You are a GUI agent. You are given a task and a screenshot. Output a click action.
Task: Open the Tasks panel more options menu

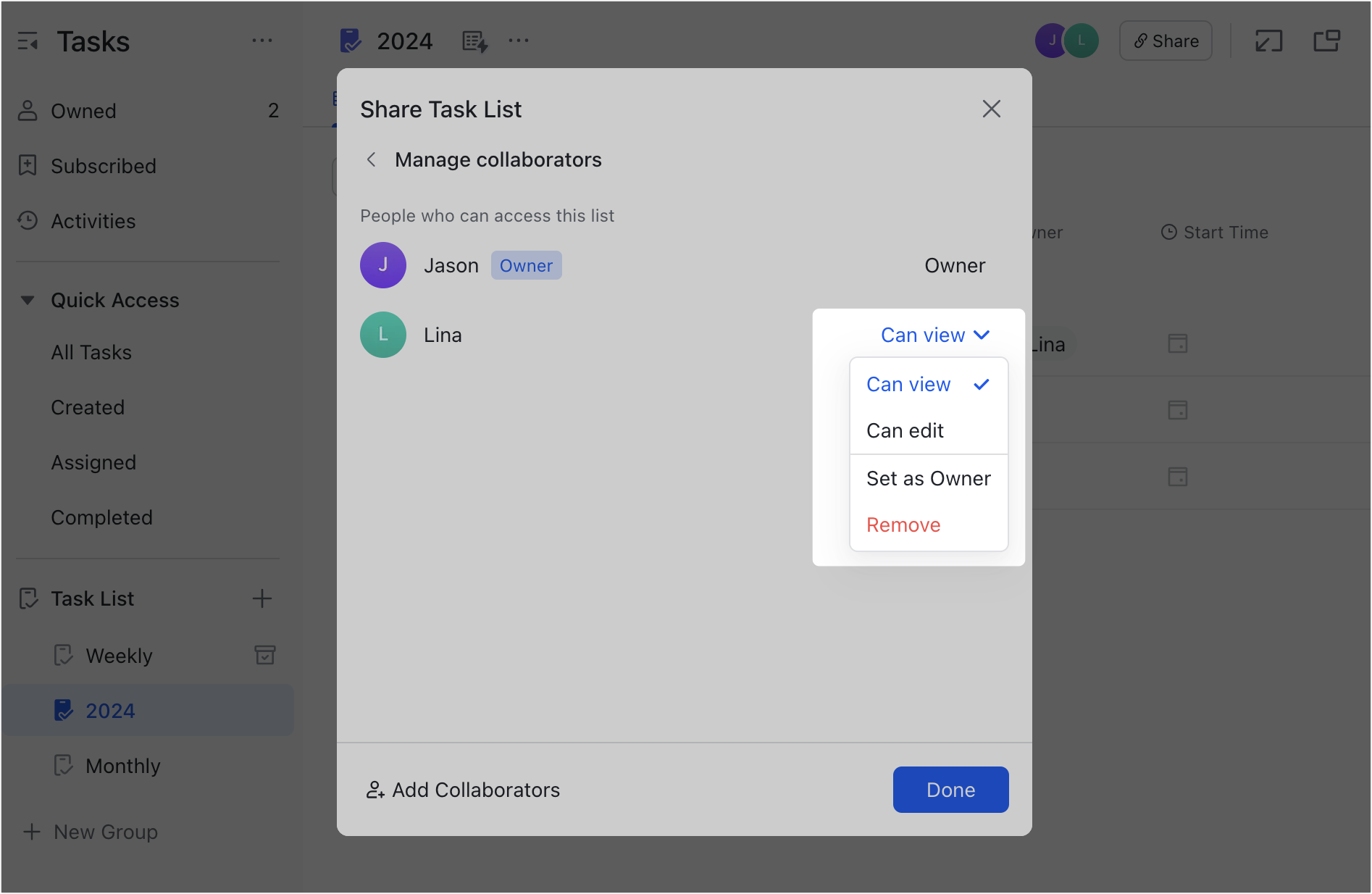point(262,41)
